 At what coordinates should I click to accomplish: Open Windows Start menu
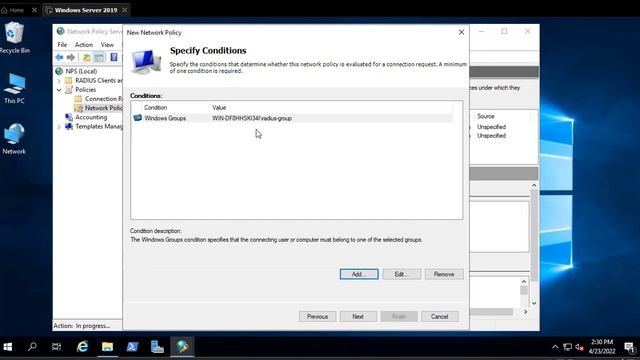click(8, 347)
